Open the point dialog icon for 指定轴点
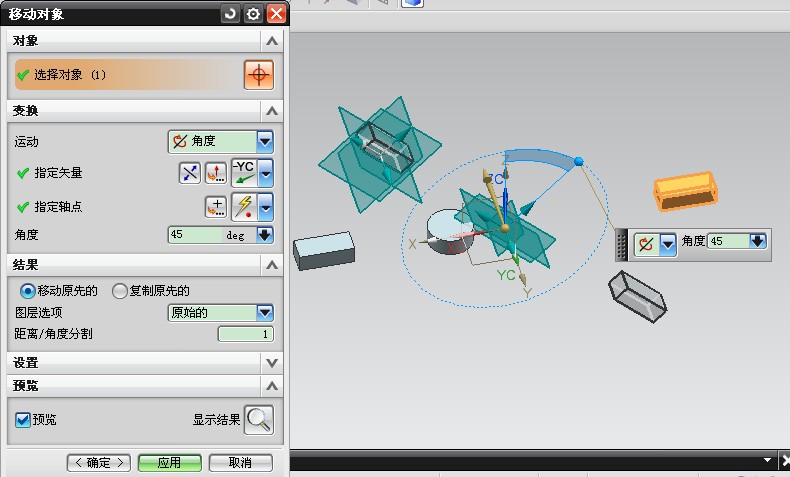The width and height of the screenshot is (790, 477). click(x=216, y=207)
